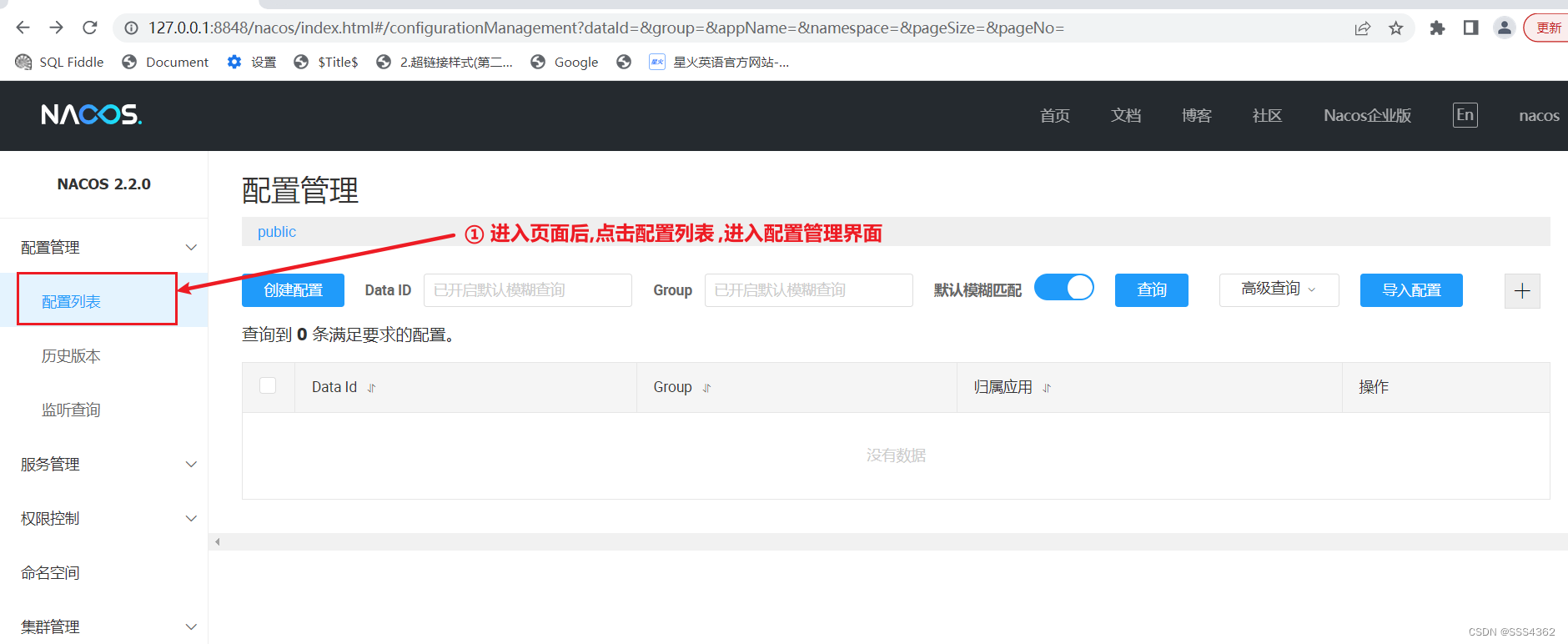The width and height of the screenshot is (1568, 644).
Task: Click the site info icon in address bar
Action: click(x=131, y=28)
